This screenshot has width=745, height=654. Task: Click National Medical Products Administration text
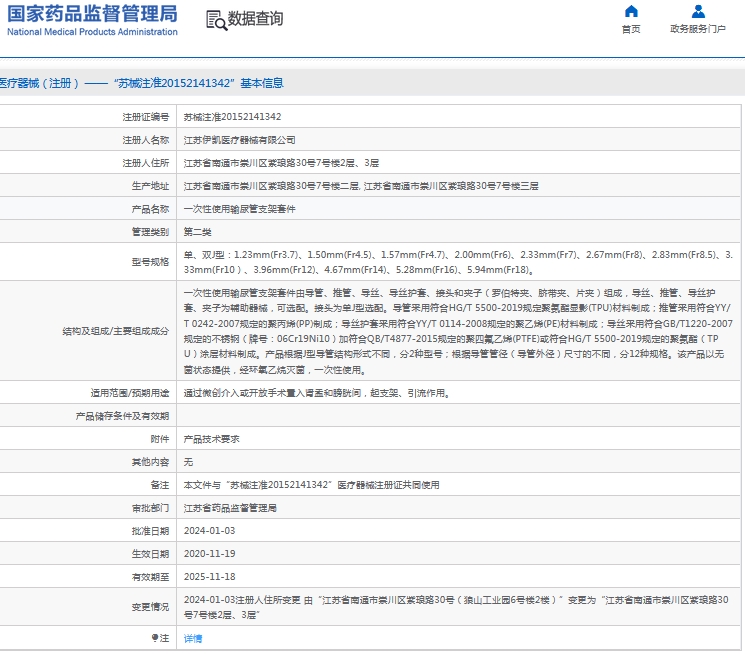click(92, 32)
